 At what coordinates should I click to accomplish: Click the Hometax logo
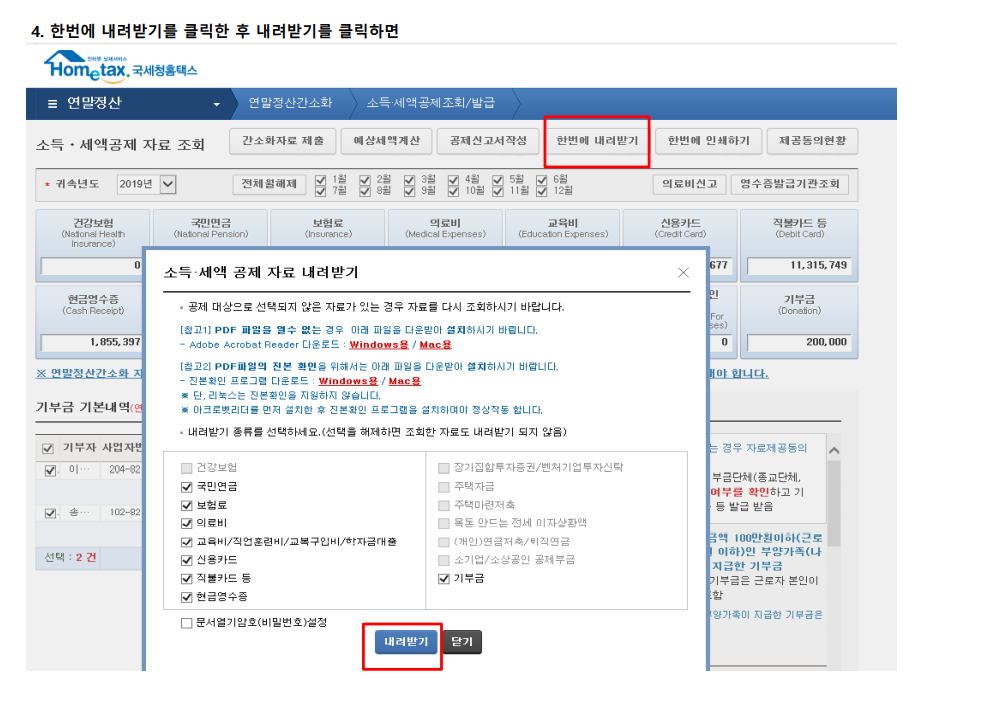pyautogui.click(x=120, y=67)
